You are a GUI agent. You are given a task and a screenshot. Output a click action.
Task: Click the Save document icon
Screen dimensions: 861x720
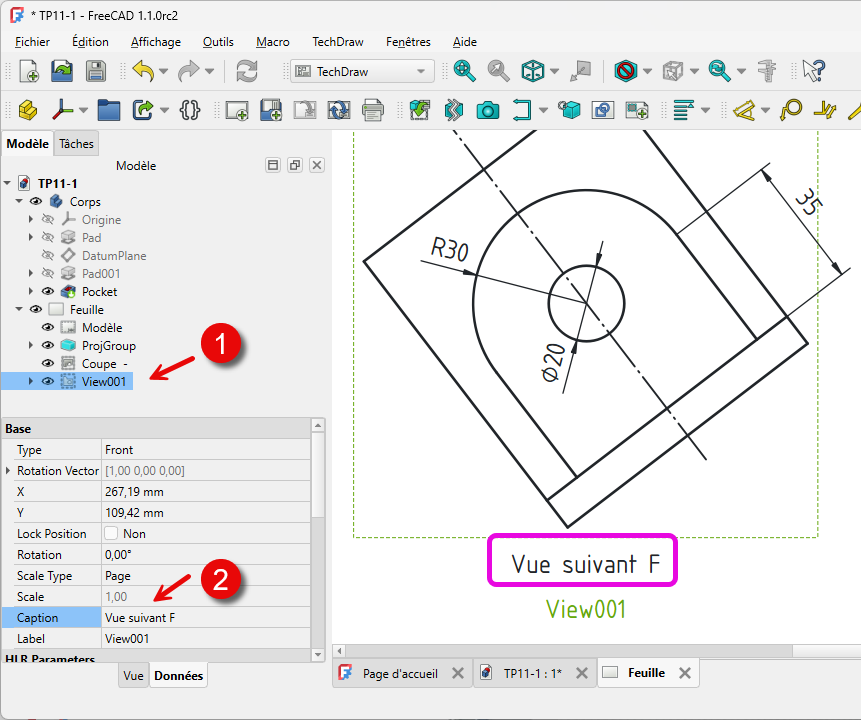pos(95,71)
